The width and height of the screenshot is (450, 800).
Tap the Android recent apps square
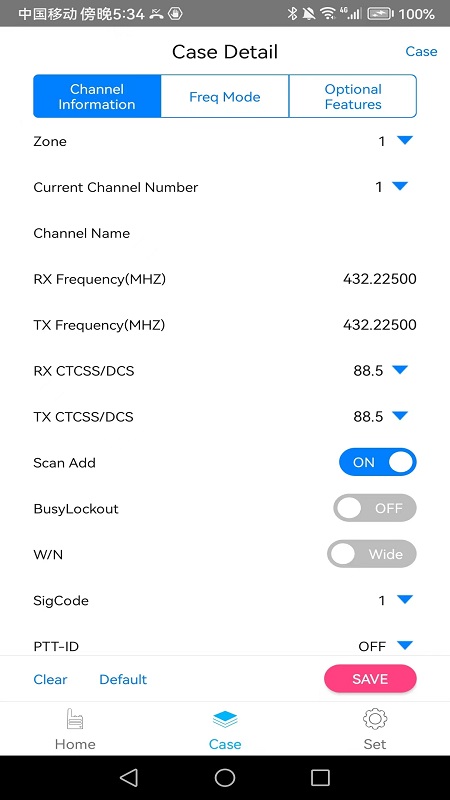click(320, 778)
